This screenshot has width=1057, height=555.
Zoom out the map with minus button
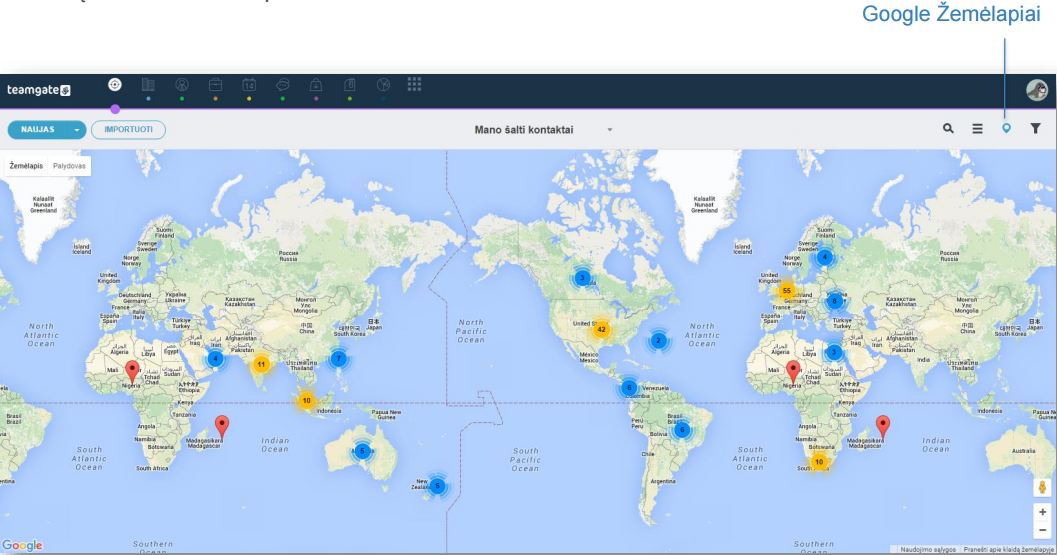point(1042,530)
